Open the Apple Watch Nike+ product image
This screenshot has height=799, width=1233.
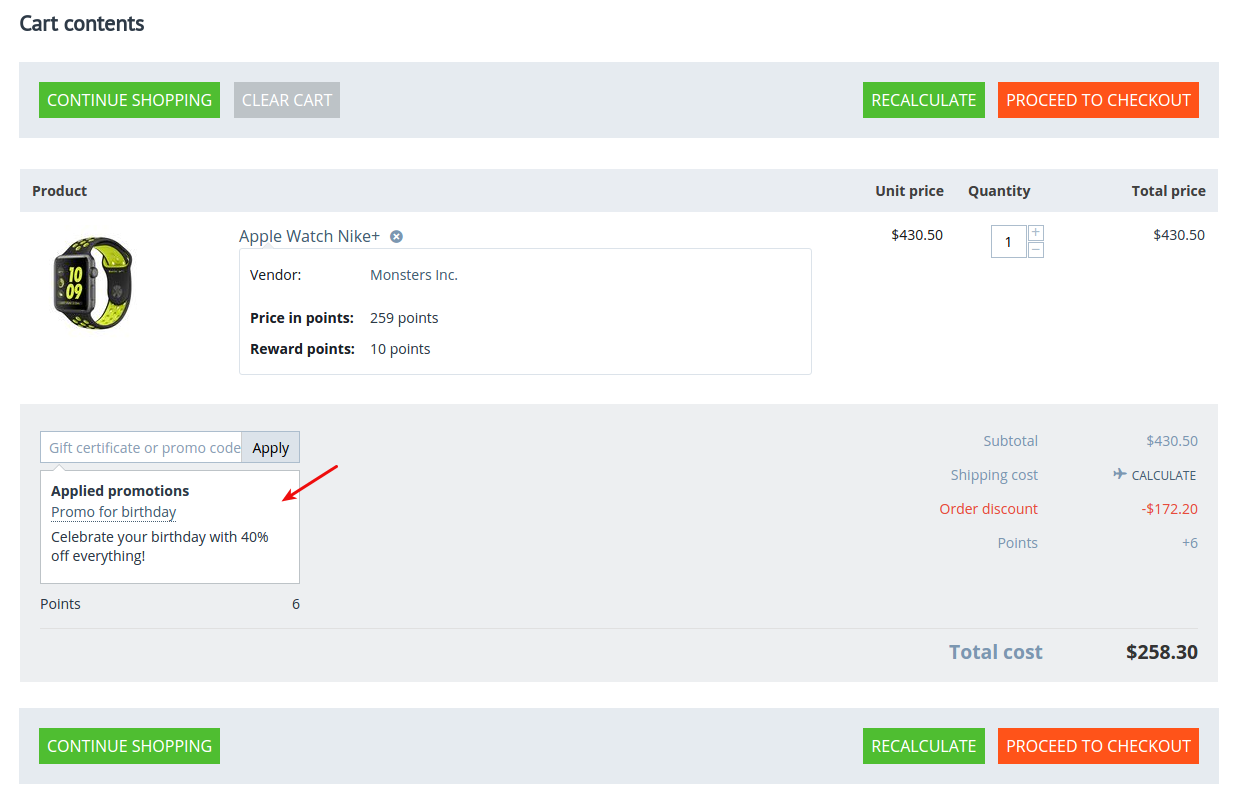click(x=93, y=283)
